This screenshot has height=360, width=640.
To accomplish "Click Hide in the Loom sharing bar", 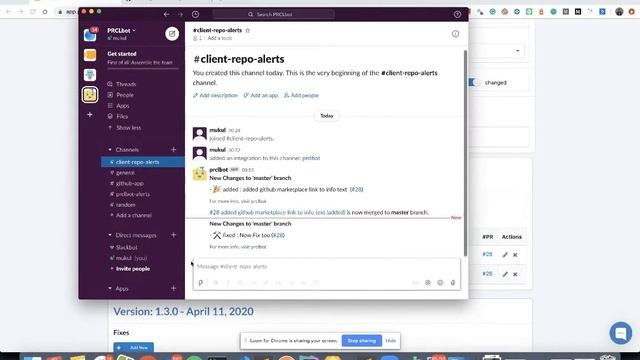I will click(391, 340).
